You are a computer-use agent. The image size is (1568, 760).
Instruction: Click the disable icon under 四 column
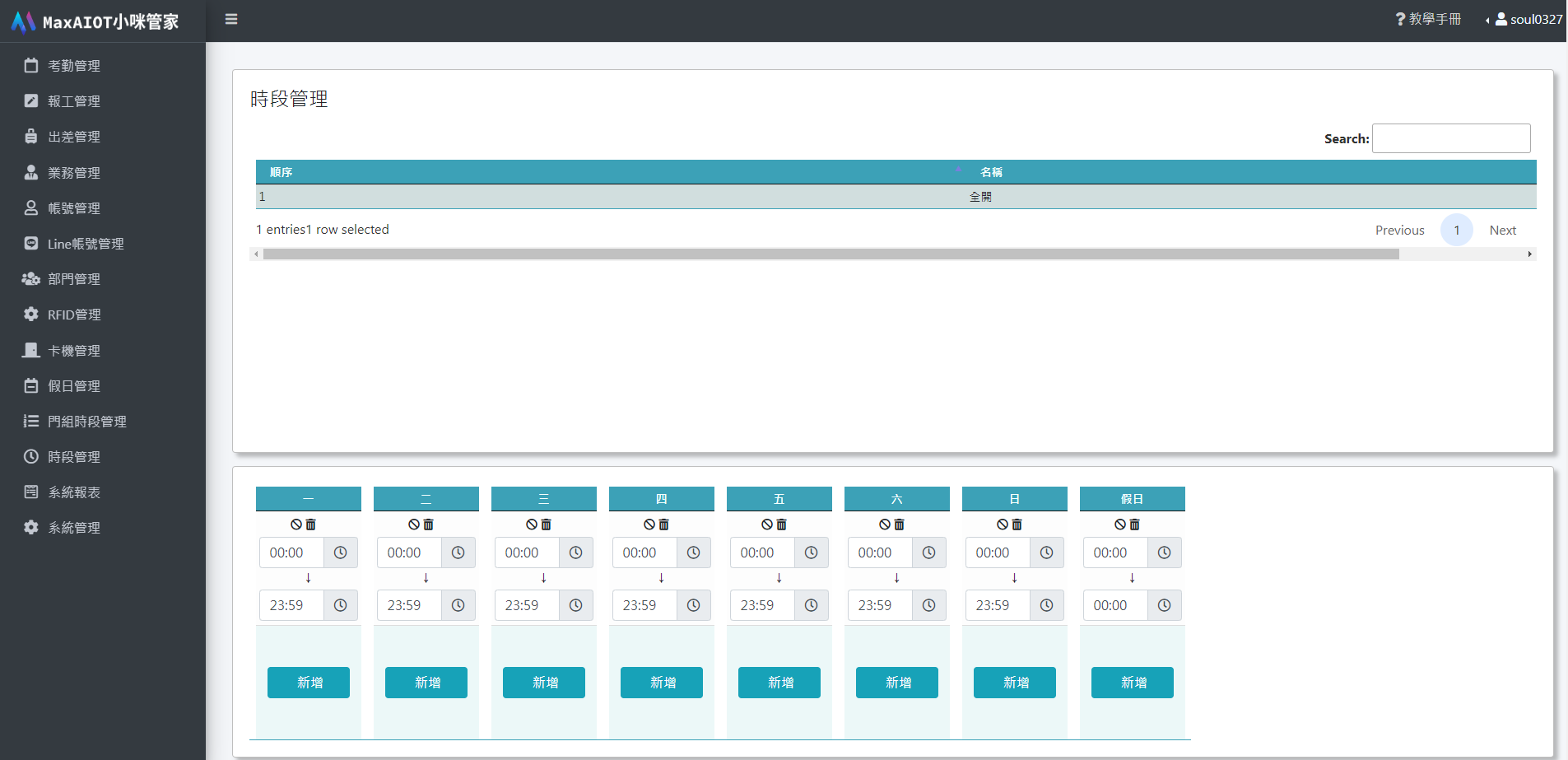649,525
